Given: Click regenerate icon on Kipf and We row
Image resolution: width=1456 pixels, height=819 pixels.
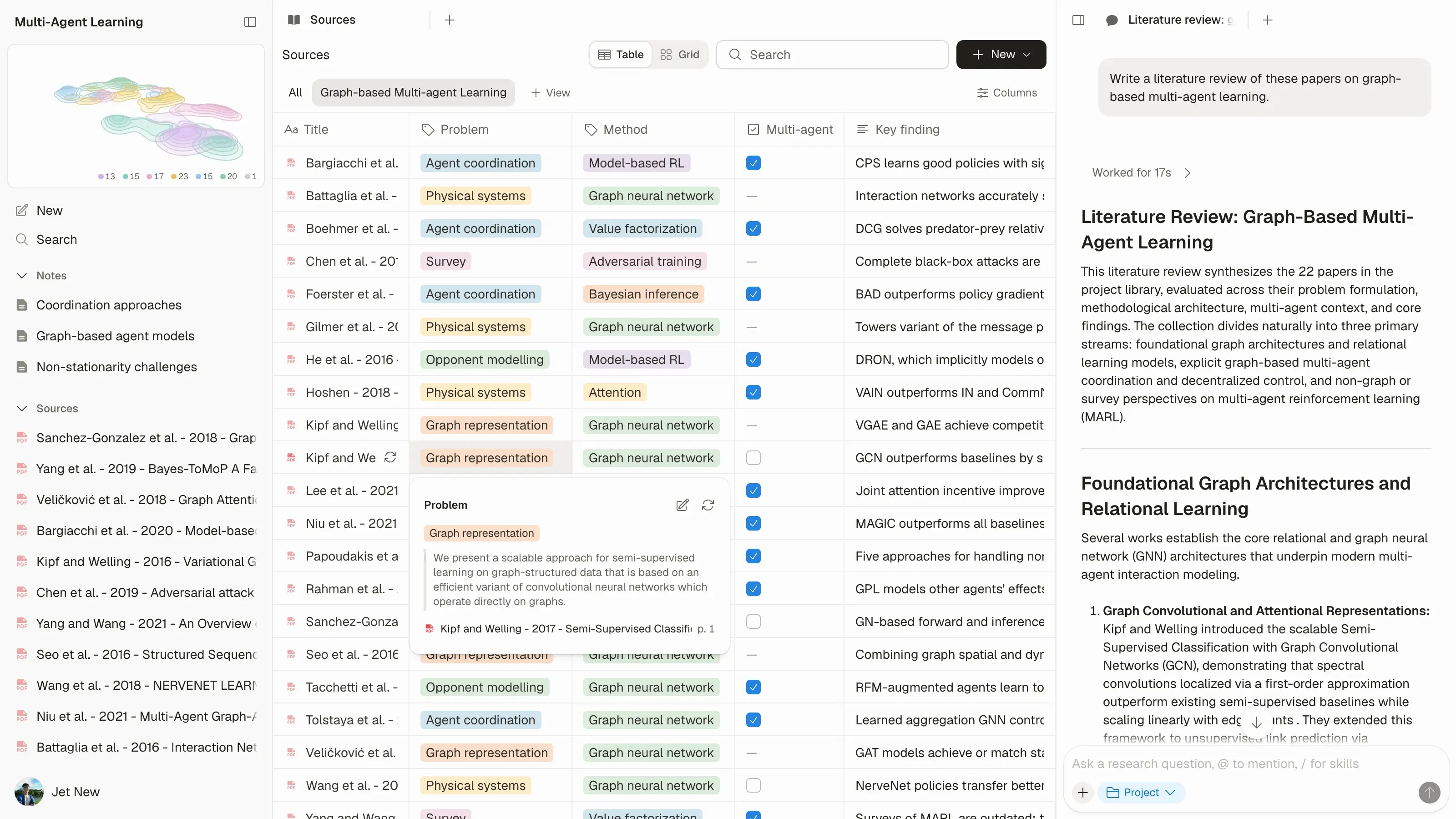Looking at the screenshot, I should coord(390,457).
